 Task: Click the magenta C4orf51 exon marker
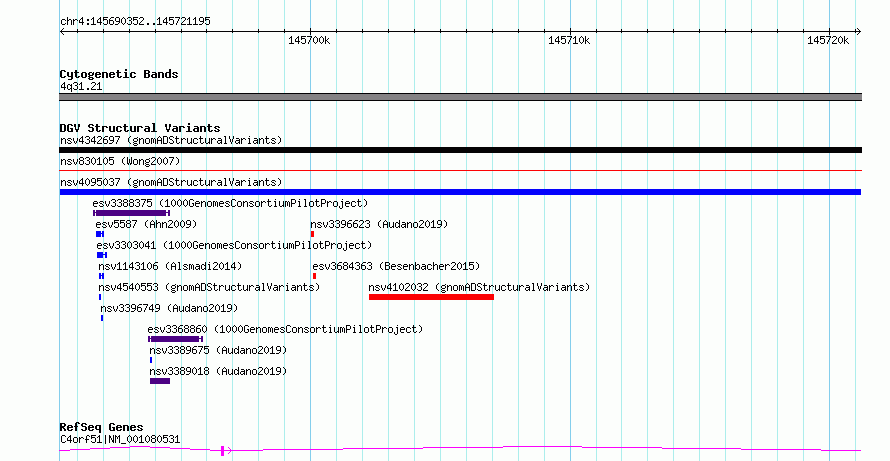click(x=222, y=451)
